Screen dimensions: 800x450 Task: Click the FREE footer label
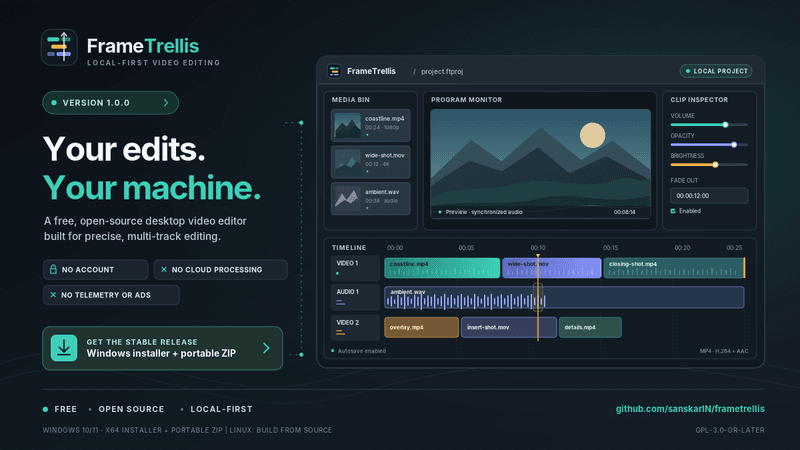[x=65, y=409]
